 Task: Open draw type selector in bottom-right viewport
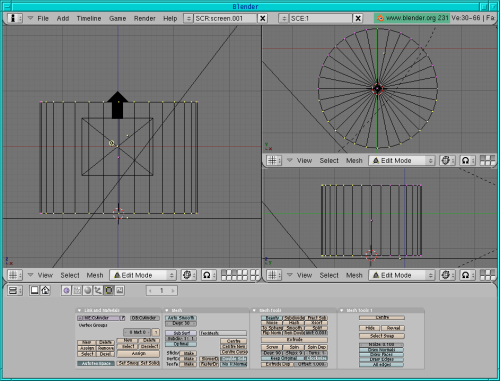coord(447,275)
